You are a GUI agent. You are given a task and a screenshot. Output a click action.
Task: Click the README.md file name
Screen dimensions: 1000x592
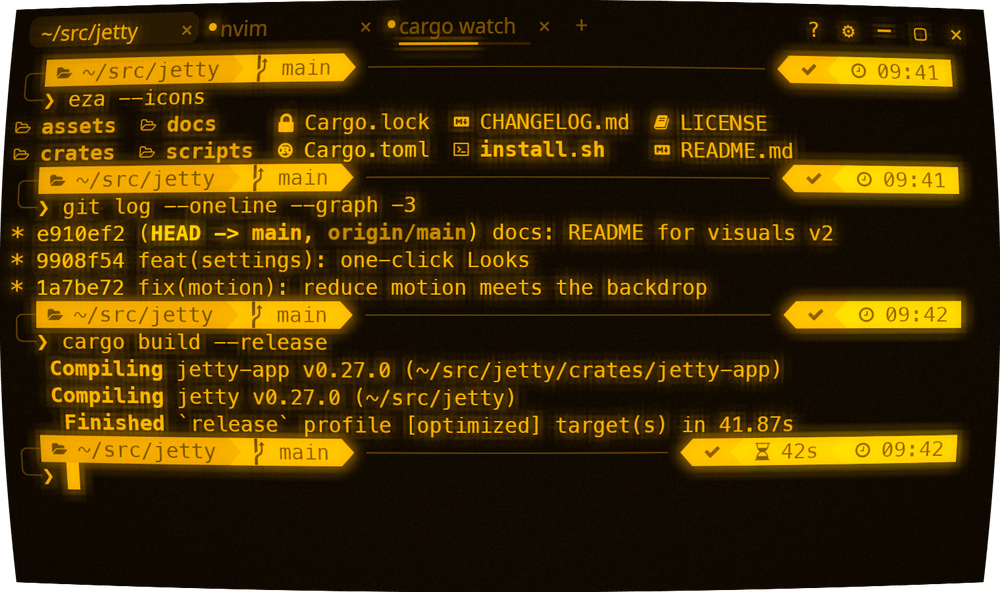[737, 151]
